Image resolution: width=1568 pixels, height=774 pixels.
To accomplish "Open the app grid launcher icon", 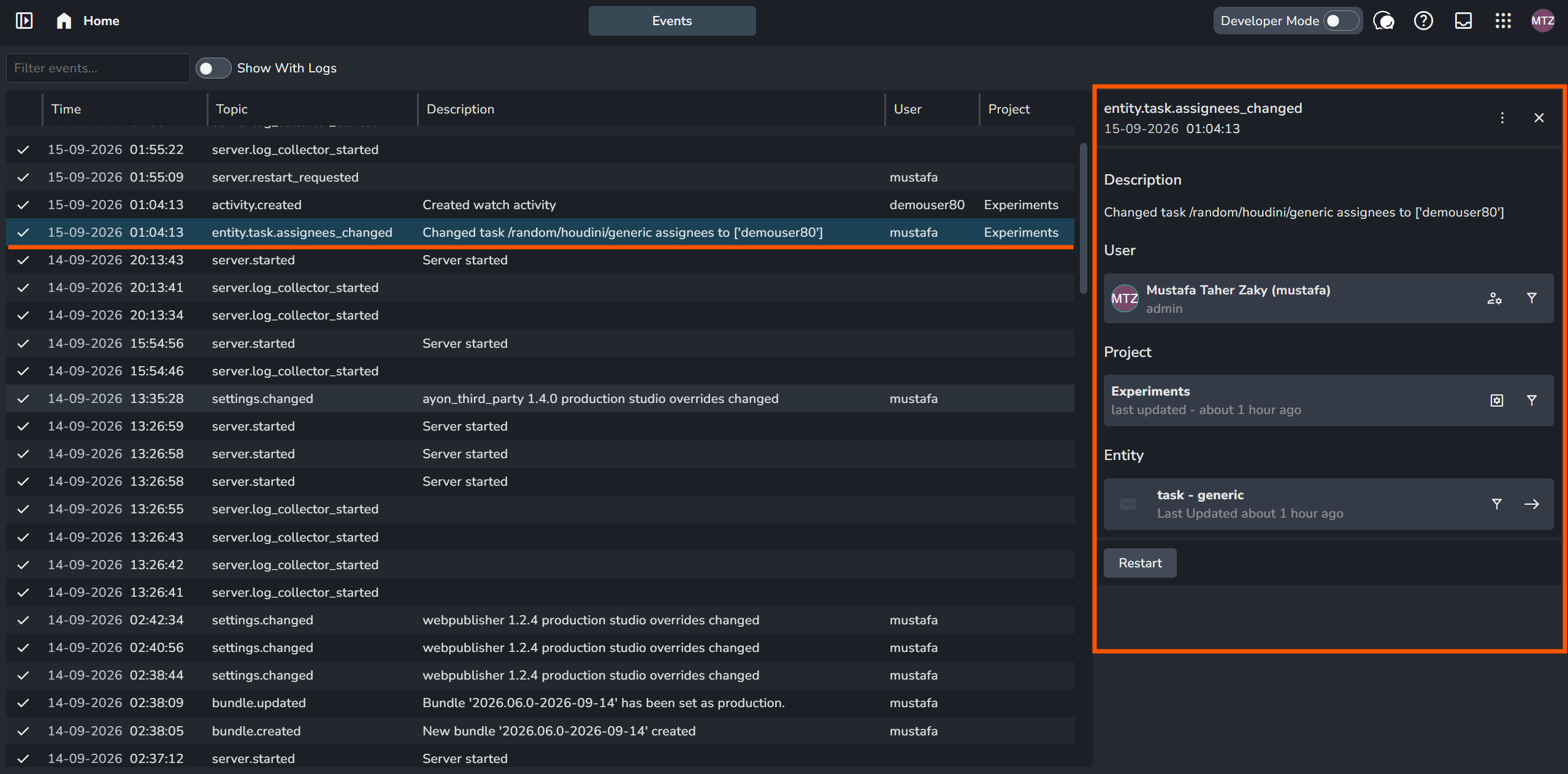I will click(x=1503, y=21).
